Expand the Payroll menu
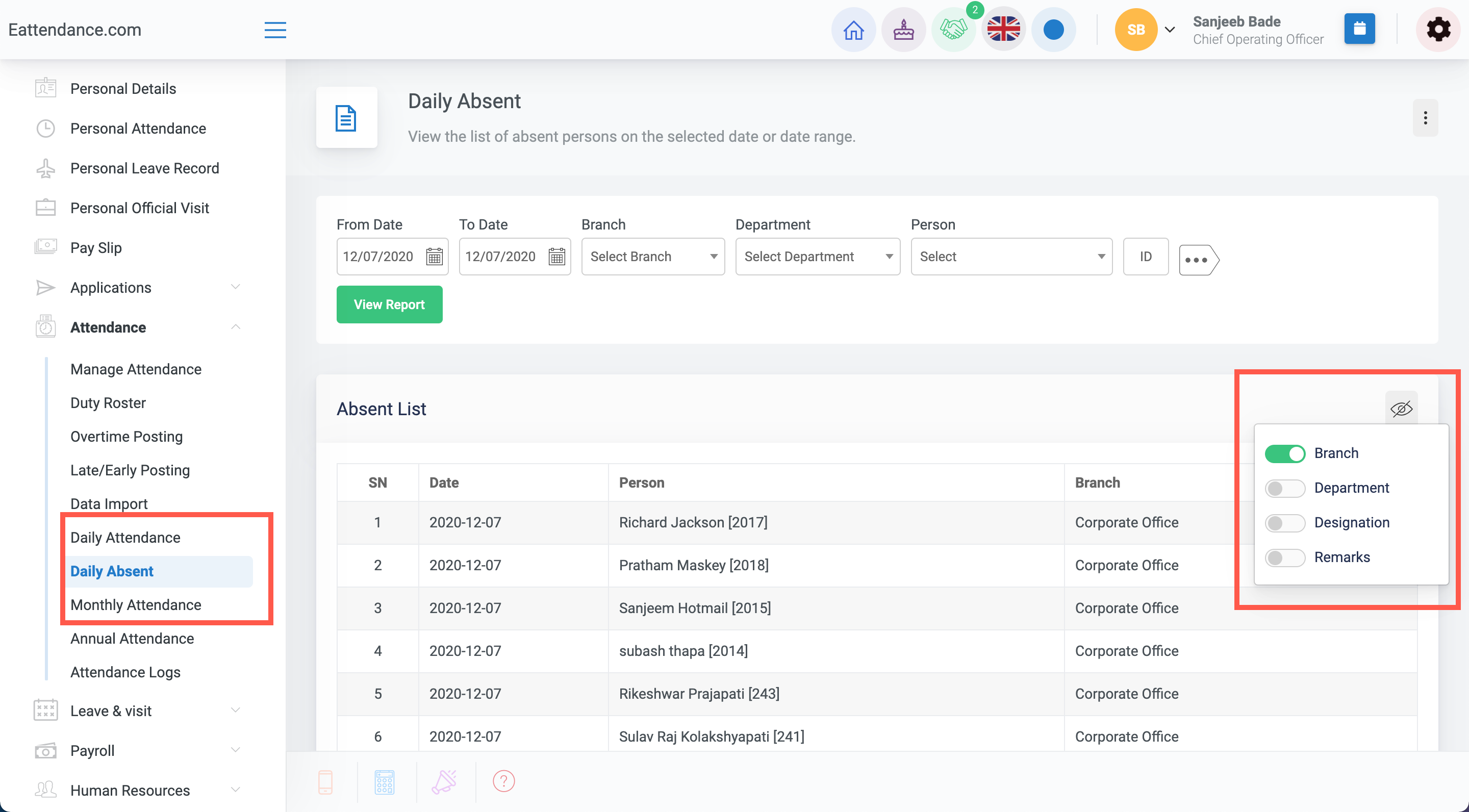 pos(236,750)
